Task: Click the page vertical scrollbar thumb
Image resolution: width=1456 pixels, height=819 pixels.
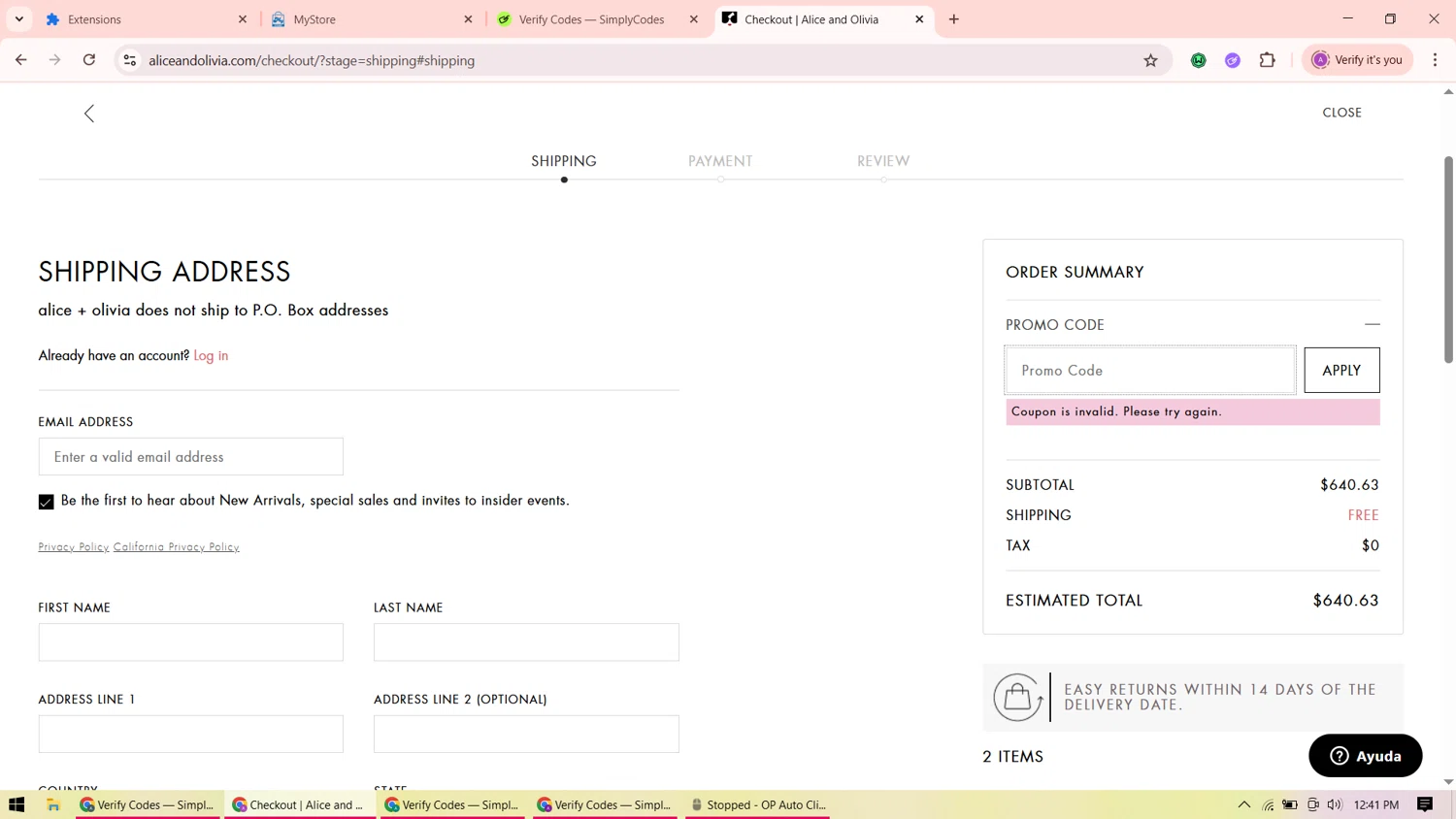Action: tap(1448, 258)
